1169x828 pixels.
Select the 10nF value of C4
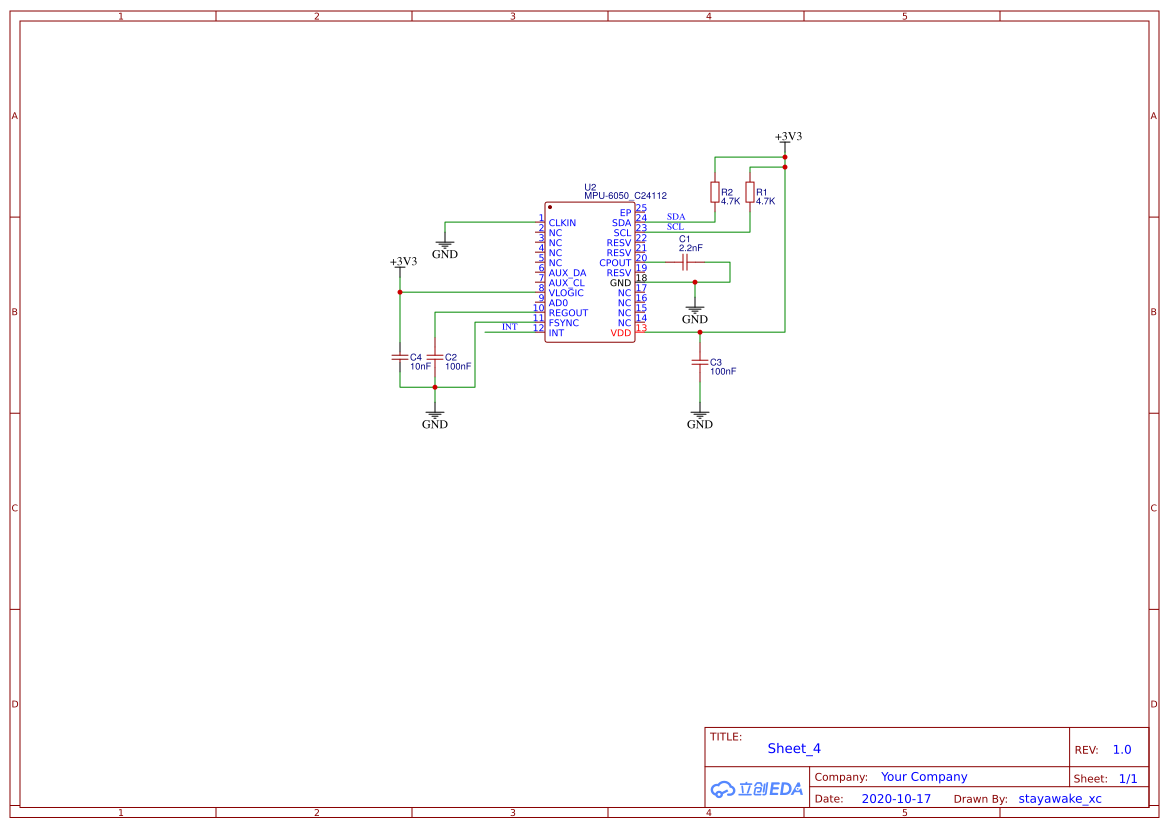tap(420, 367)
